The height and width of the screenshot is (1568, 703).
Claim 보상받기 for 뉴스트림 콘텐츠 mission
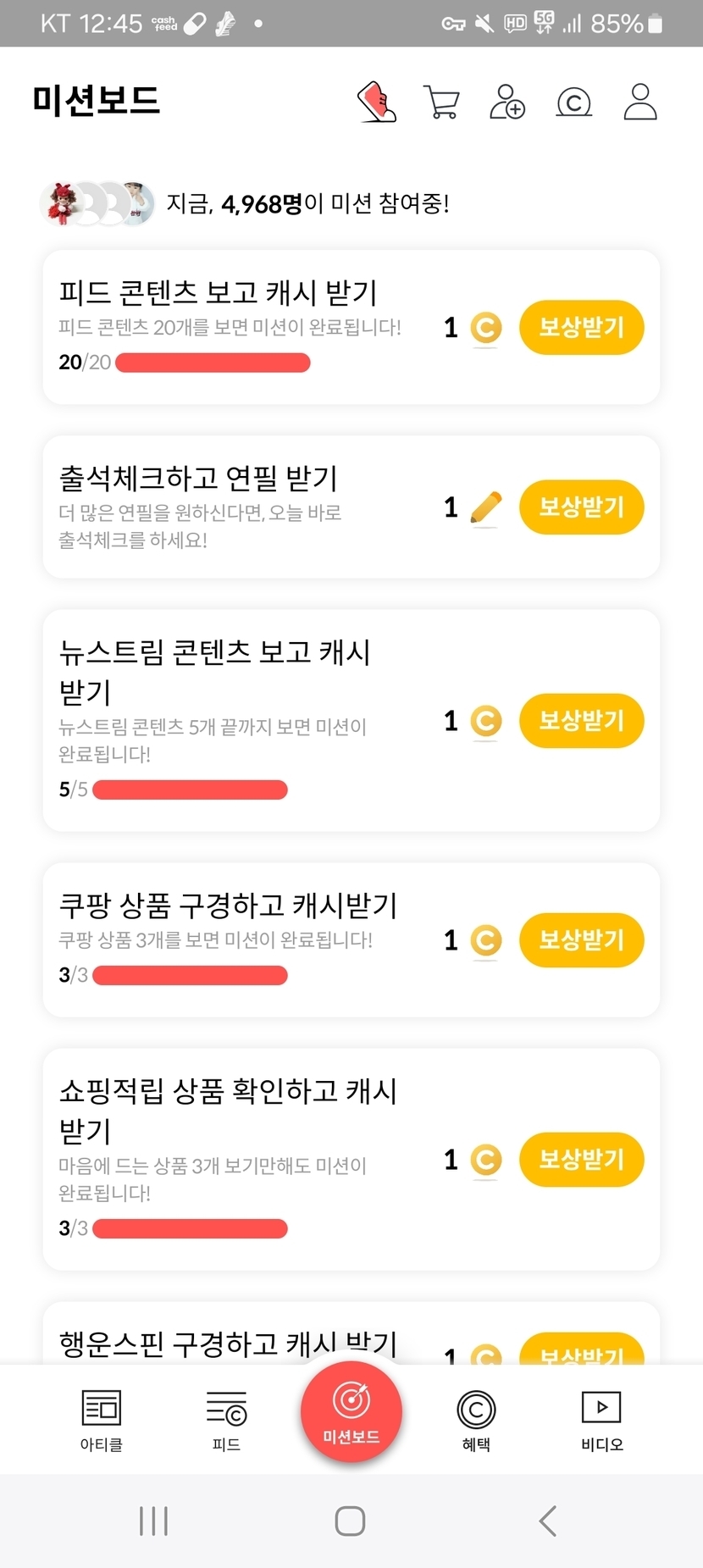(x=581, y=721)
